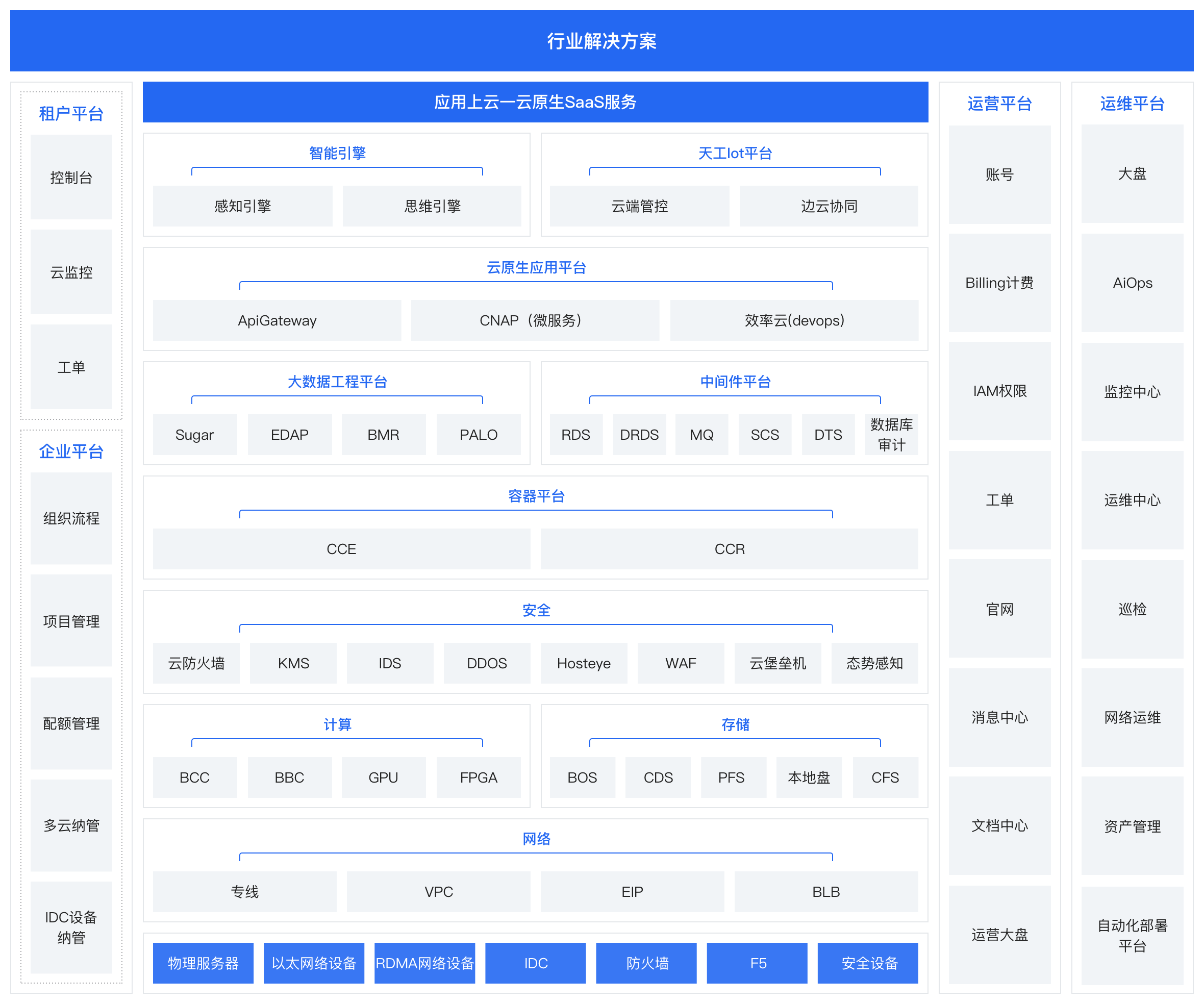1204x1004 pixels.
Task: Open the 数据库审计 box
Action: pos(892,435)
